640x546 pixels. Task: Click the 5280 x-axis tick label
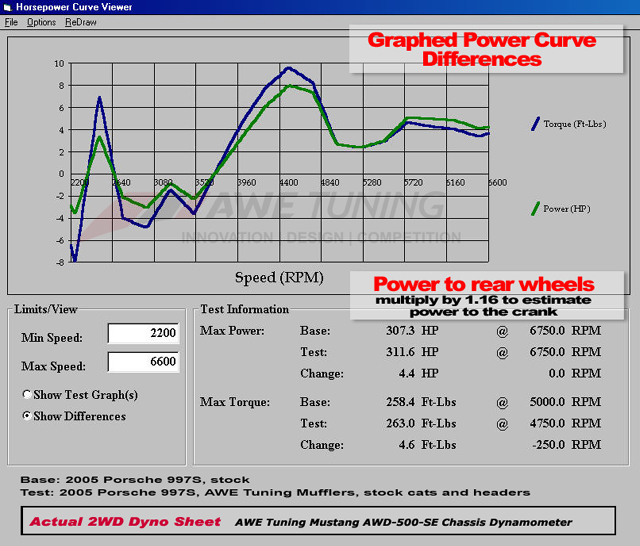pyautogui.click(x=372, y=182)
